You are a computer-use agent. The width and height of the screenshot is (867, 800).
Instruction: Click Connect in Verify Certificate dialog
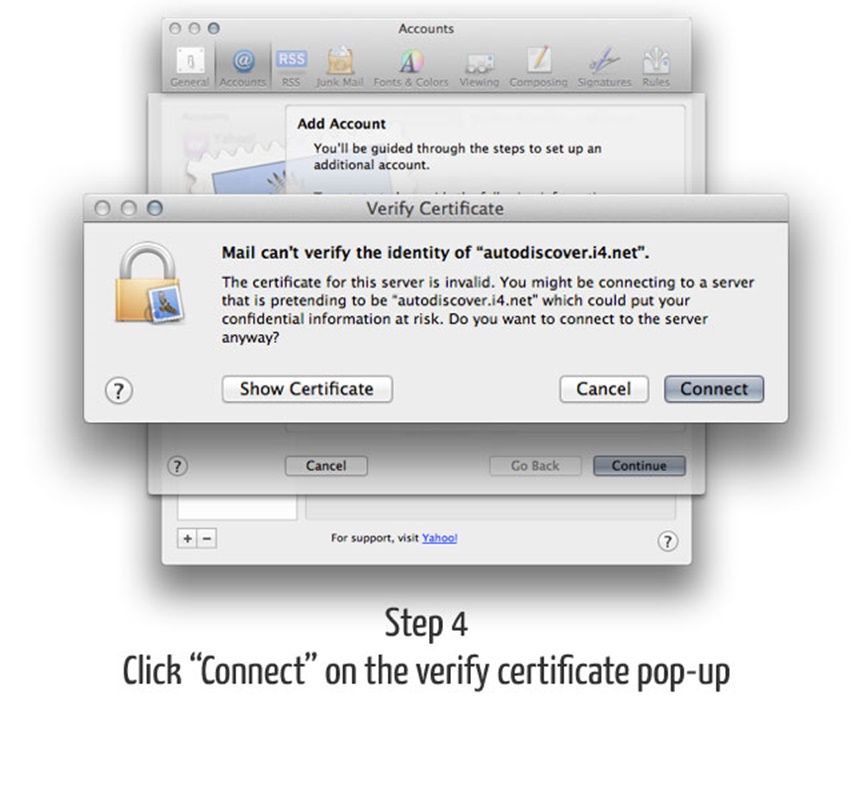point(714,389)
